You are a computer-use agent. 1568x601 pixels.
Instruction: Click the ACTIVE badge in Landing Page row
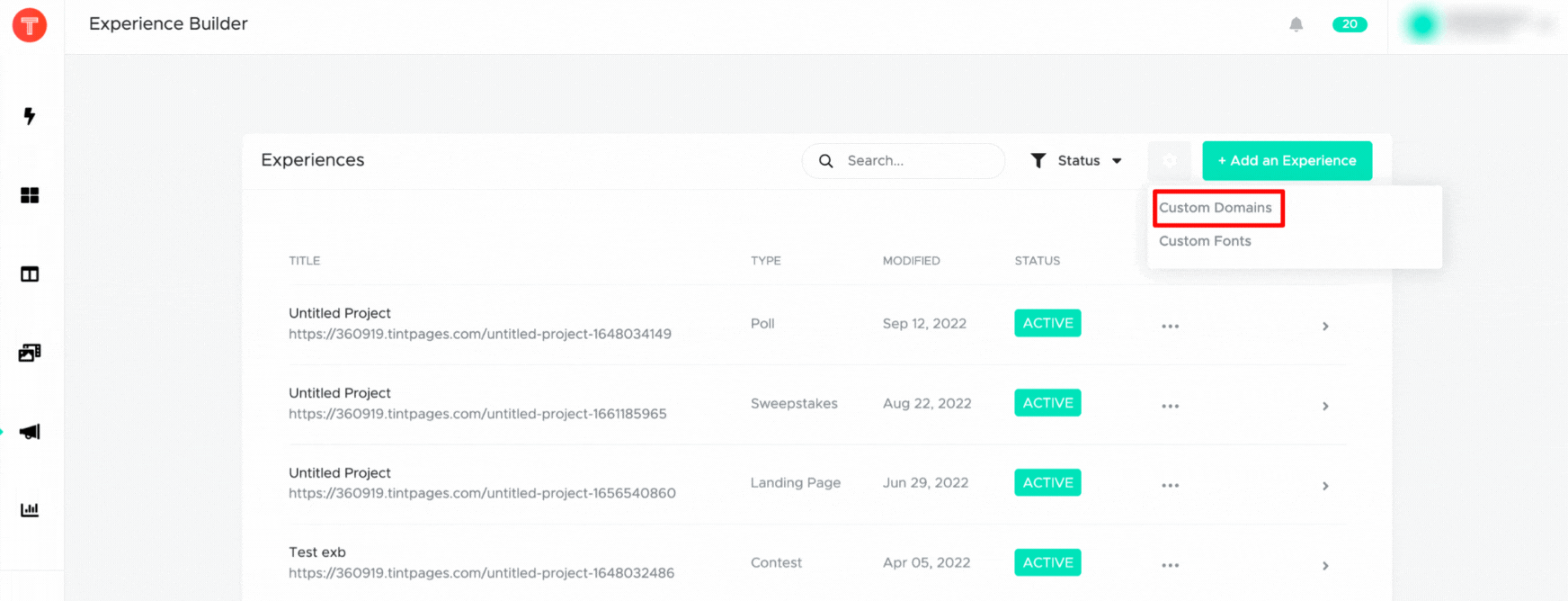[x=1047, y=482]
